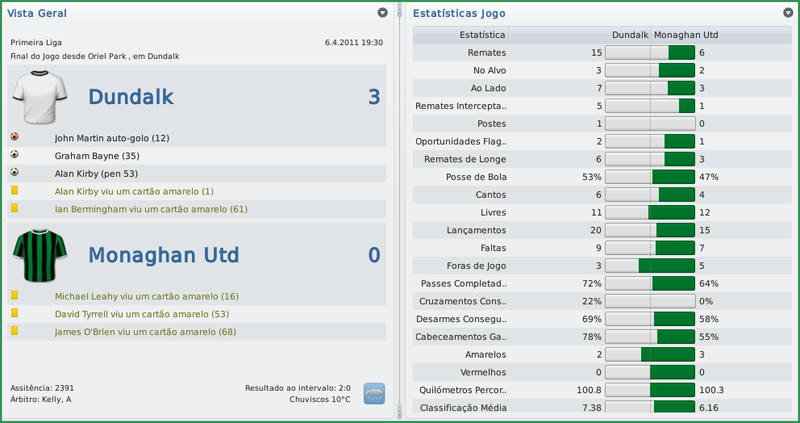Click the Posse de Bola possession bar
Viewport: 800px width, 423px height.
point(650,177)
